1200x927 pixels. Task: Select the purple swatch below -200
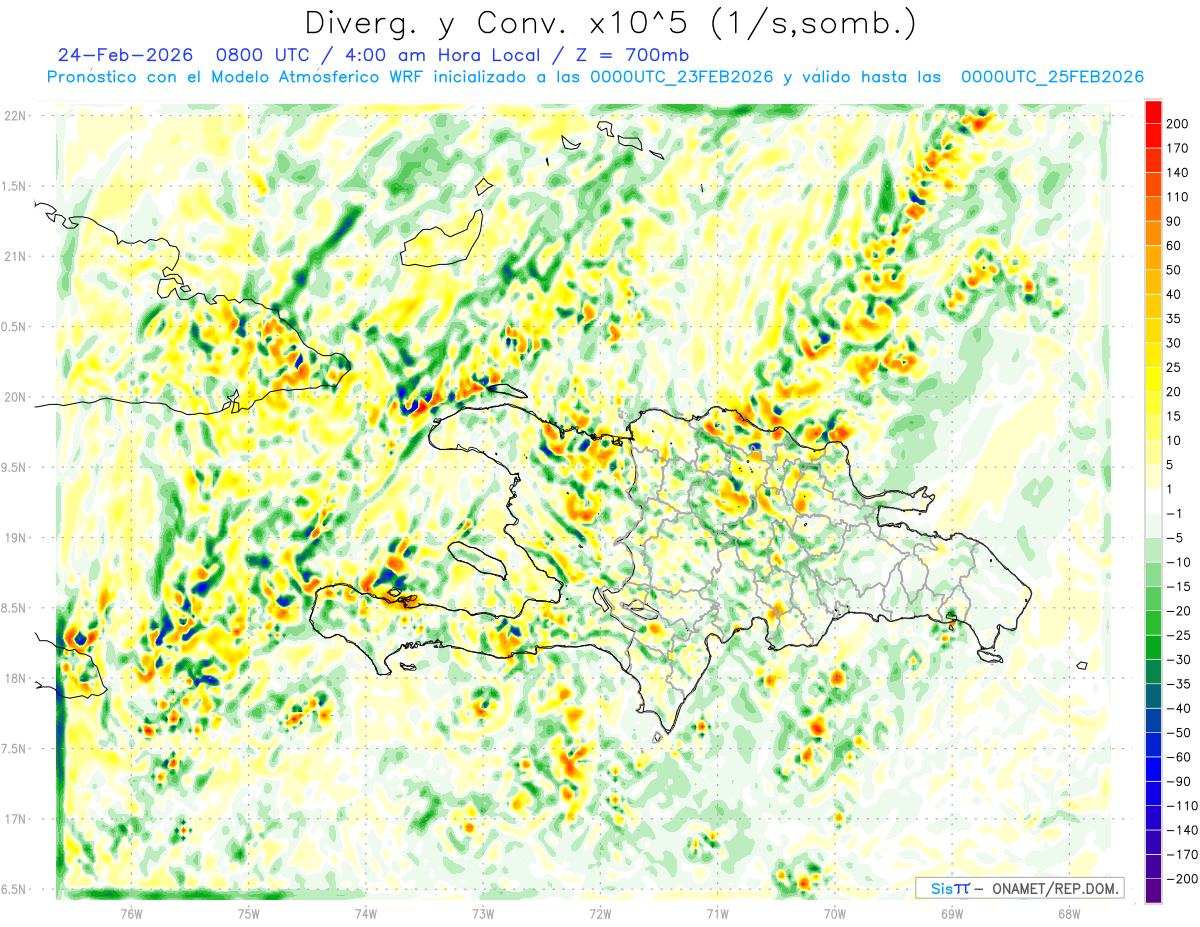tap(1153, 891)
